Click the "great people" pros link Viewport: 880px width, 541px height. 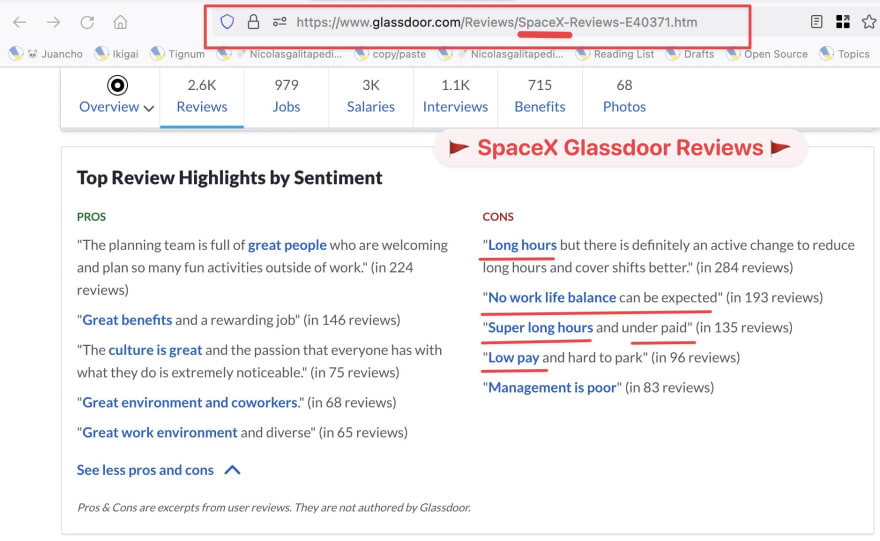(287, 245)
